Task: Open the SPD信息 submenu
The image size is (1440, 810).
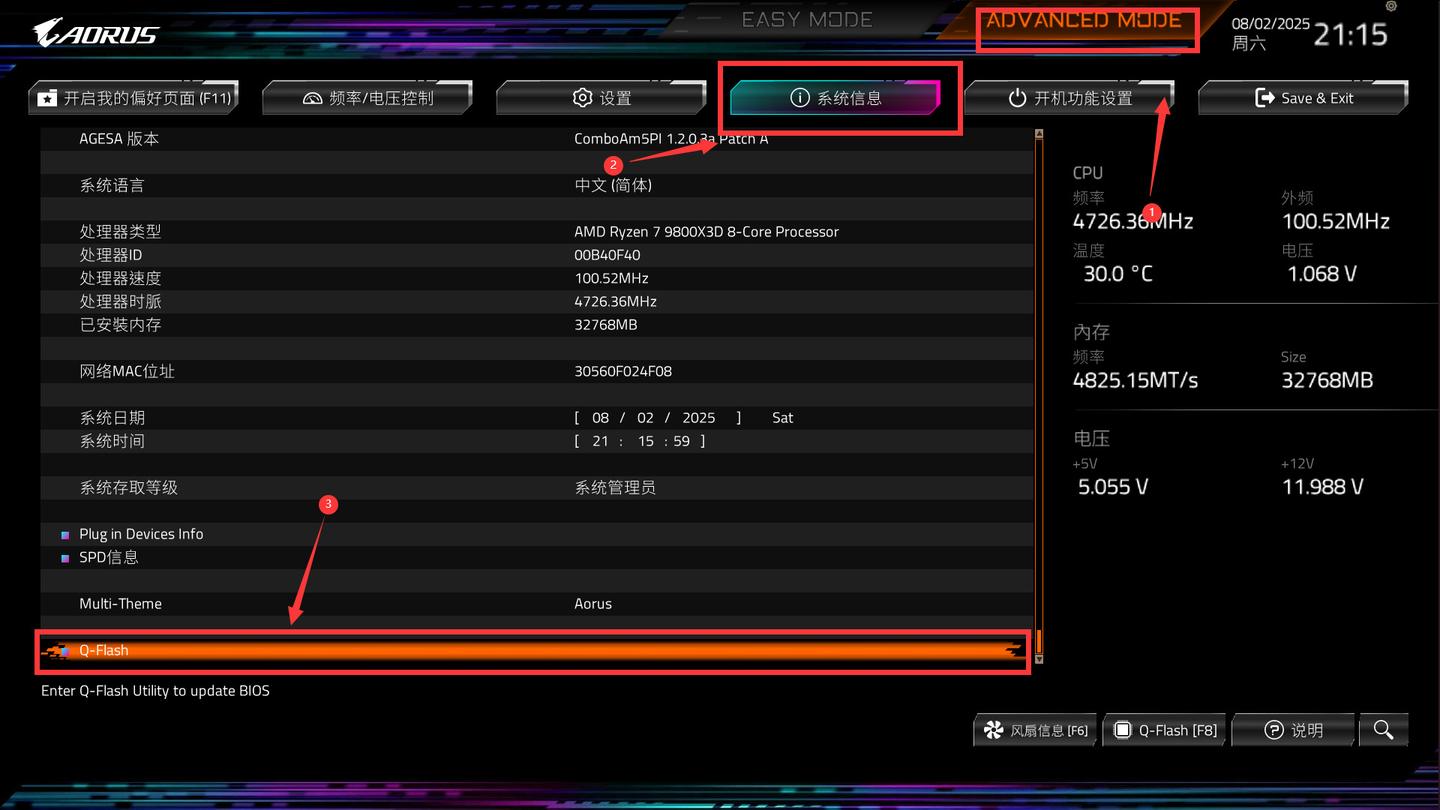Action: point(109,557)
